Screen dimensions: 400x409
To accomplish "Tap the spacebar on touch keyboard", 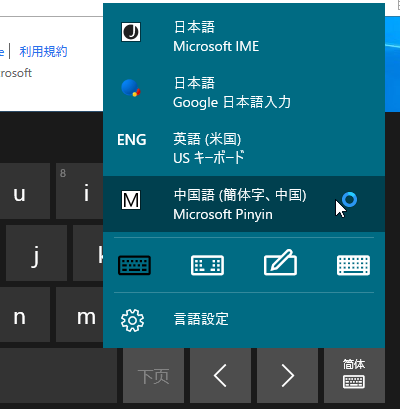I will (58, 375).
